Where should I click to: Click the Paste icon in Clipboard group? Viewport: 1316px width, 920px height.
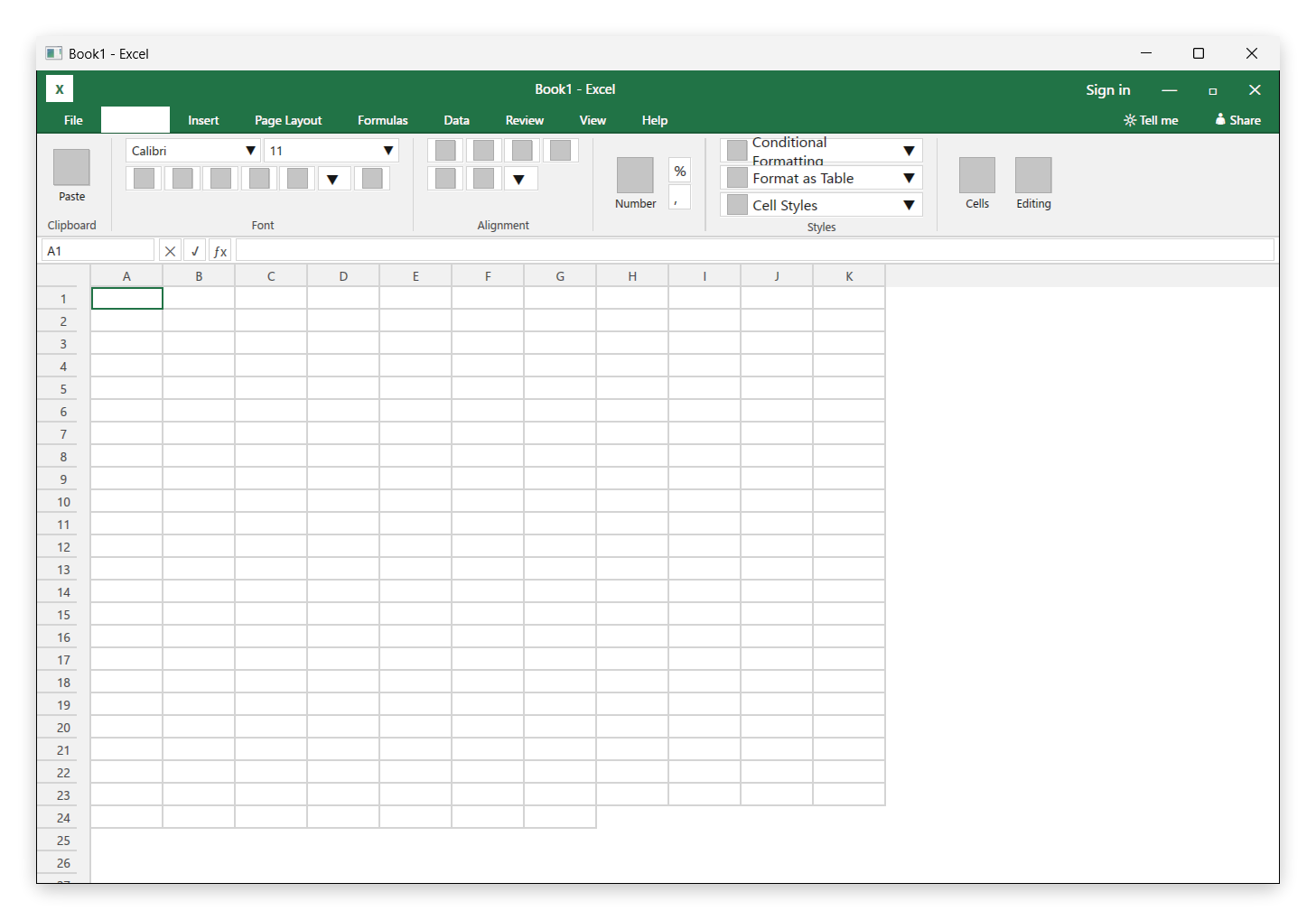71,167
